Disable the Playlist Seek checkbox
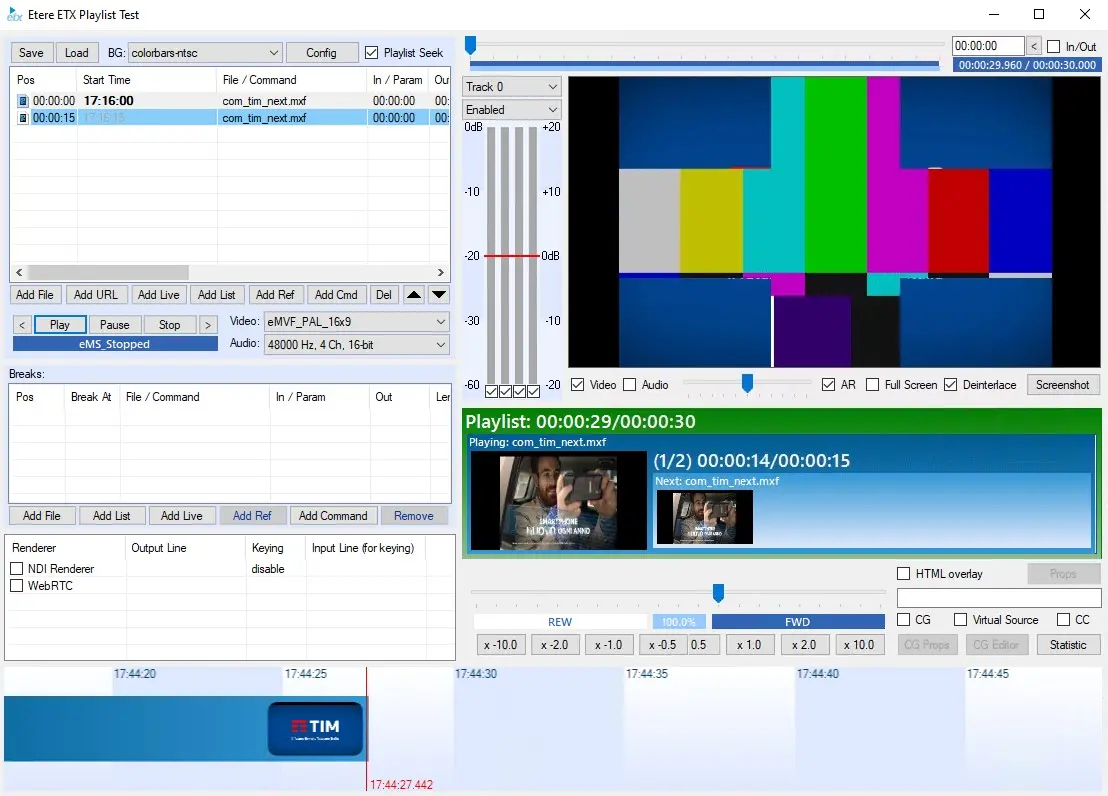Image resolution: width=1108 pixels, height=796 pixels. coord(372,53)
